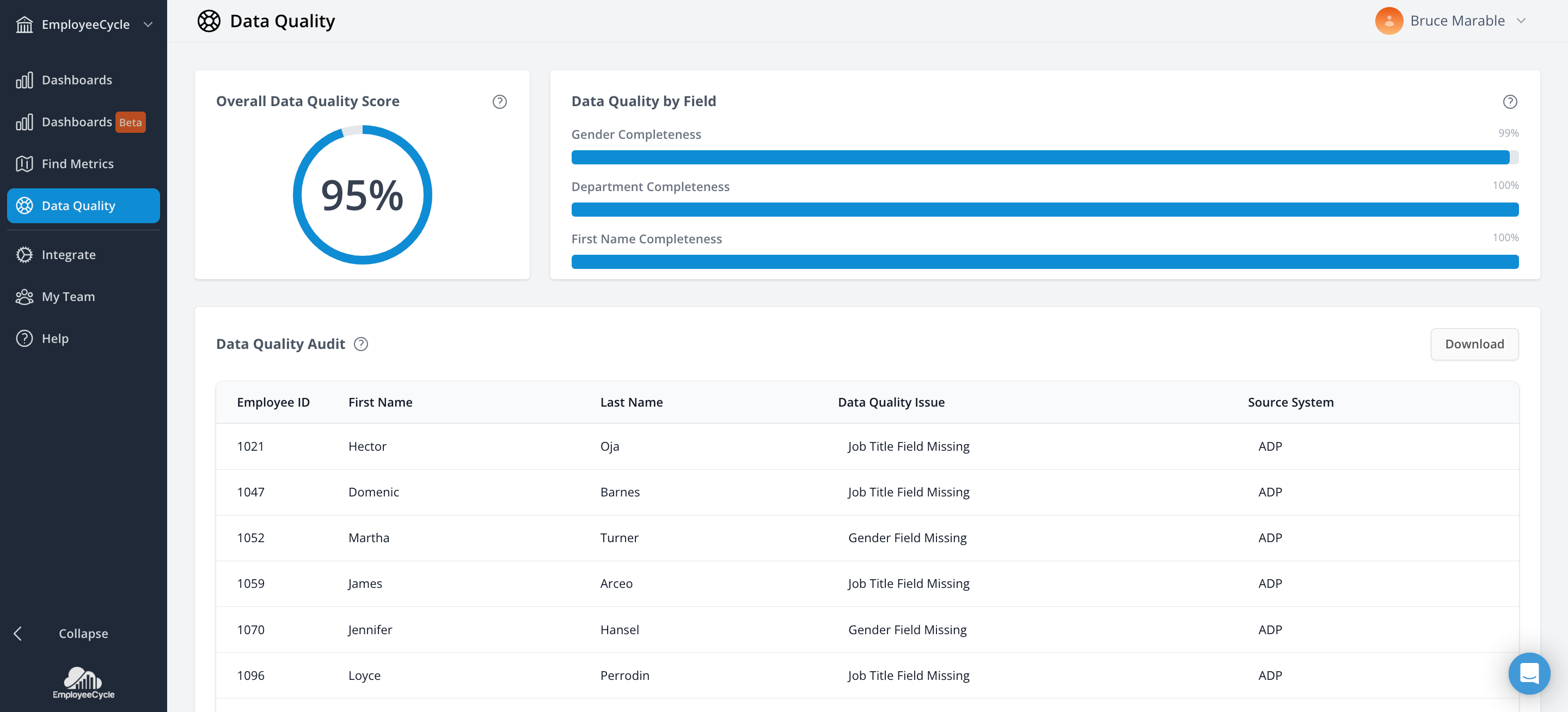Click info icon next to Data Quality Audit

tap(361, 344)
